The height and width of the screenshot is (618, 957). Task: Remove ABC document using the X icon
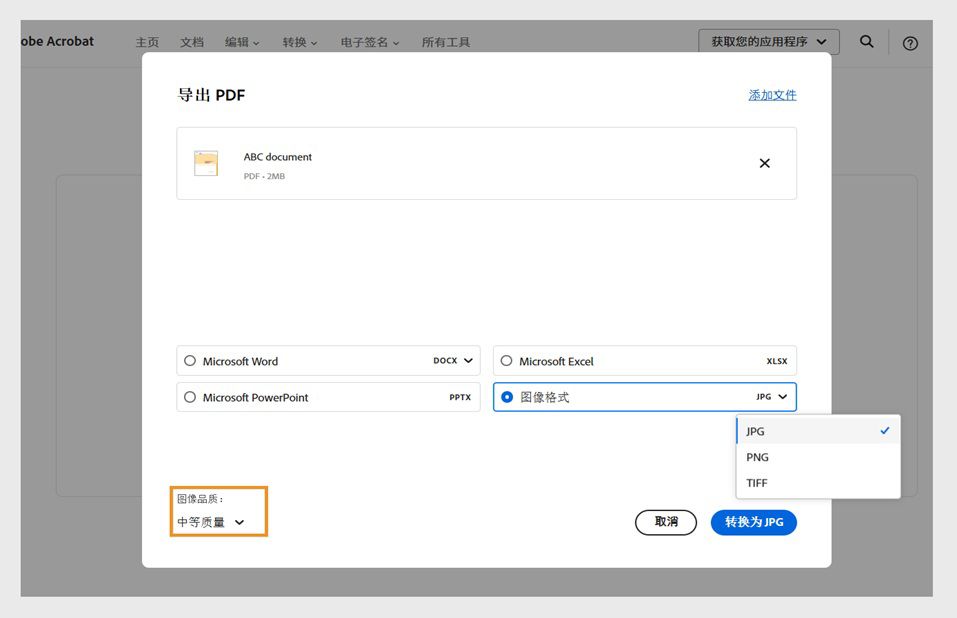click(765, 163)
